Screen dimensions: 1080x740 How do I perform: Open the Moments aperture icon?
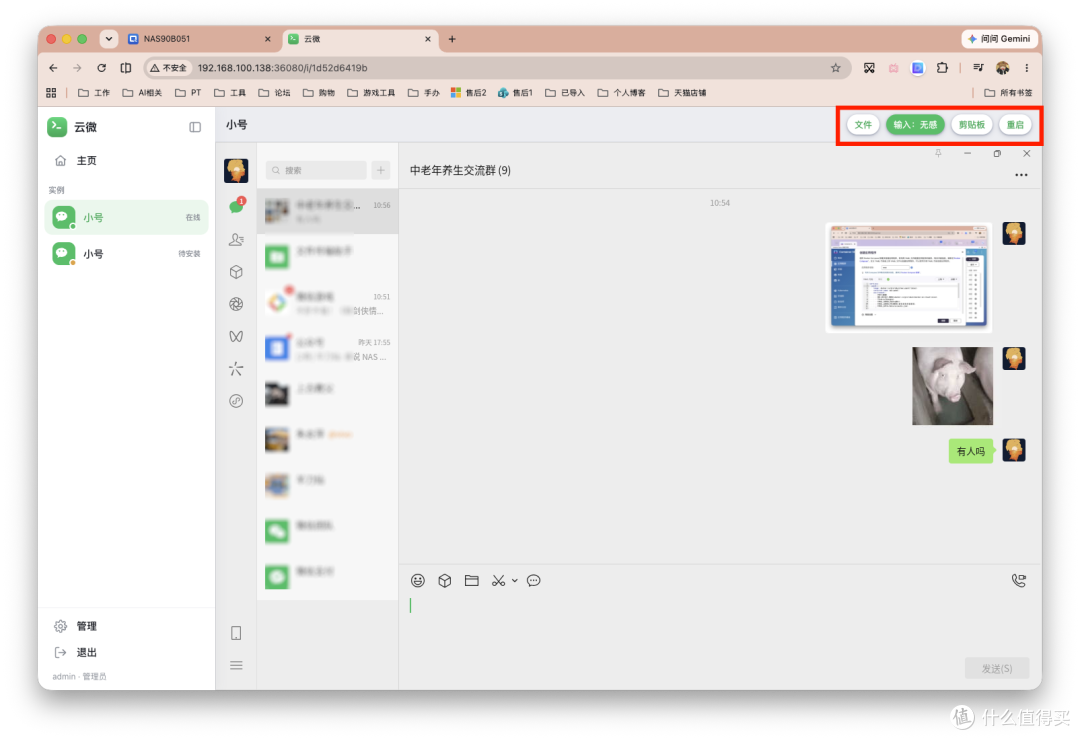click(236, 304)
